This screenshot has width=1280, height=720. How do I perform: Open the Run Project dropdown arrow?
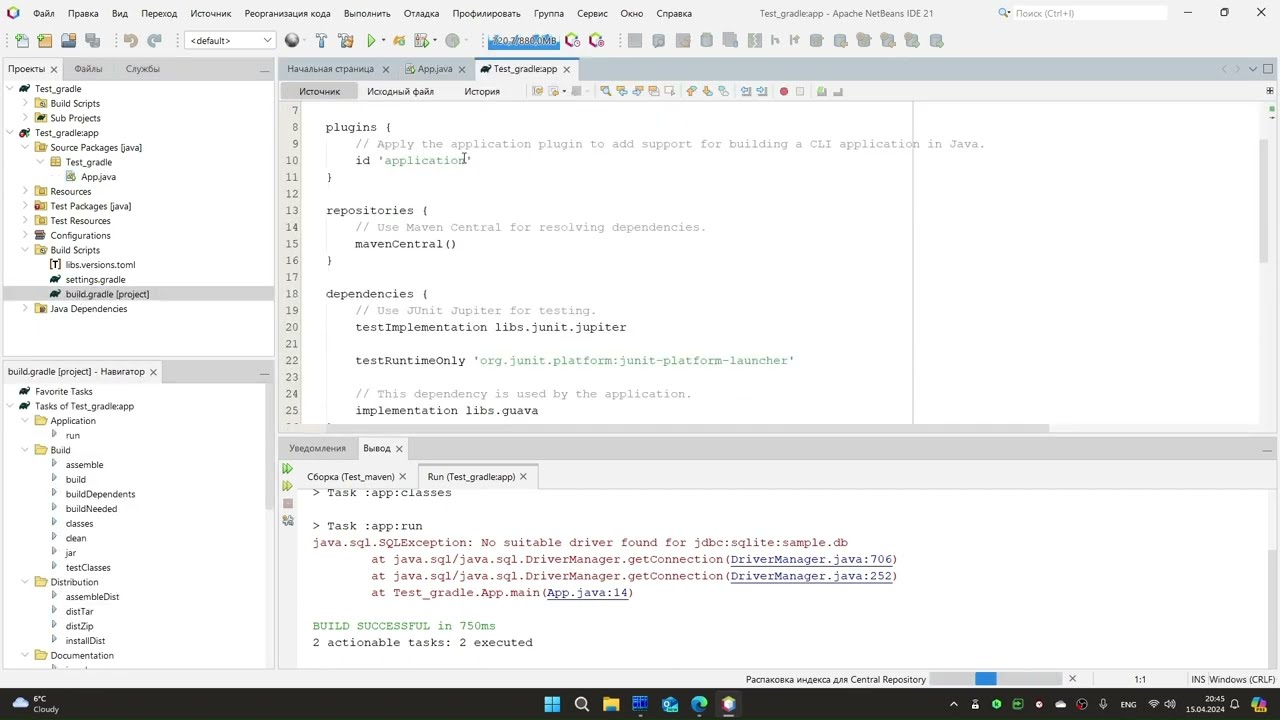pyautogui.click(x=383, y=41)
